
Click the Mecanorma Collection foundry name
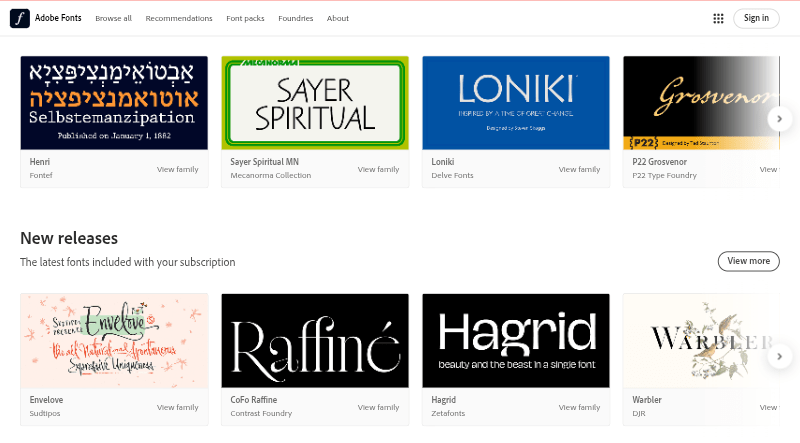270,176
